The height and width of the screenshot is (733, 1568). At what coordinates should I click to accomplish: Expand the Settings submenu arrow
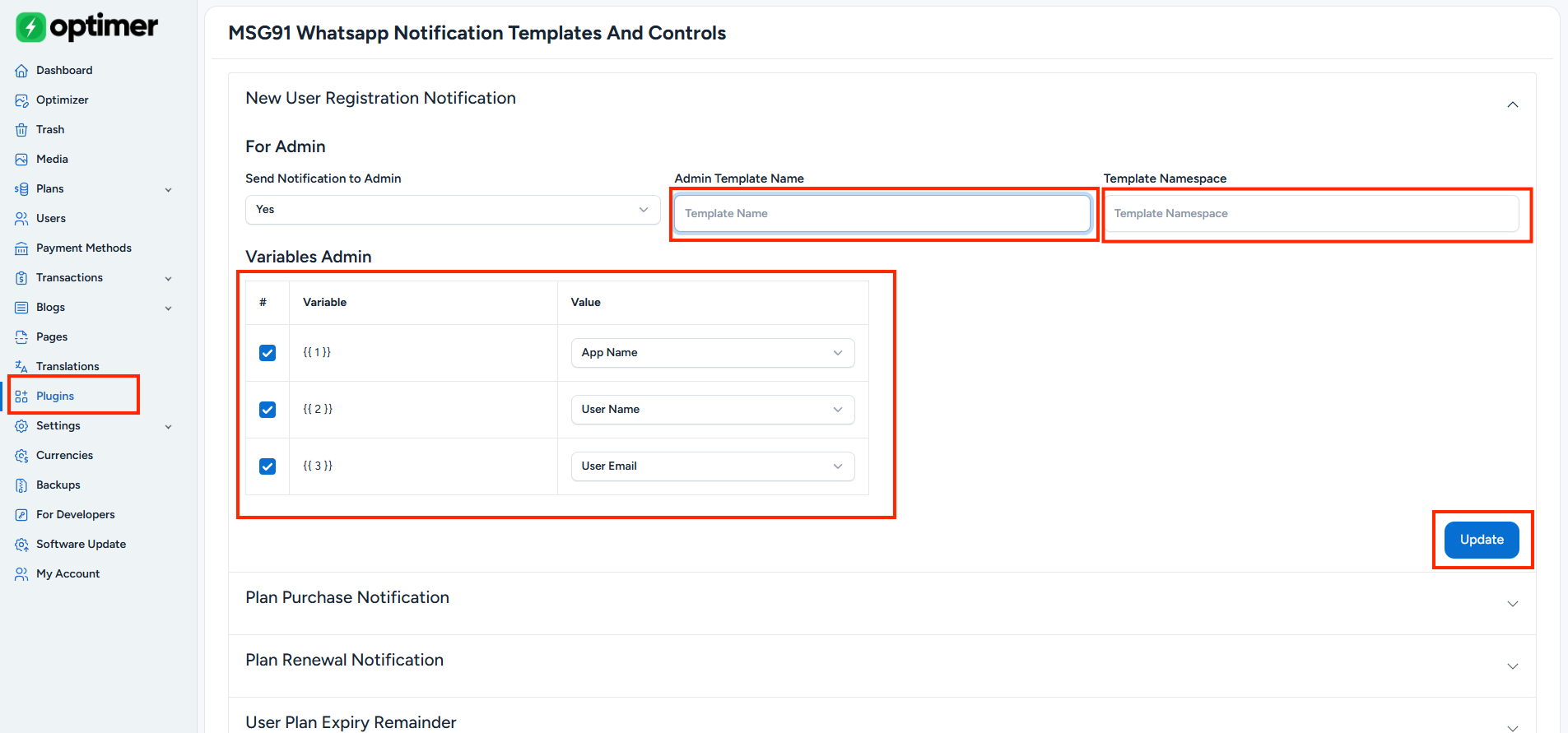tap(169, 427)
